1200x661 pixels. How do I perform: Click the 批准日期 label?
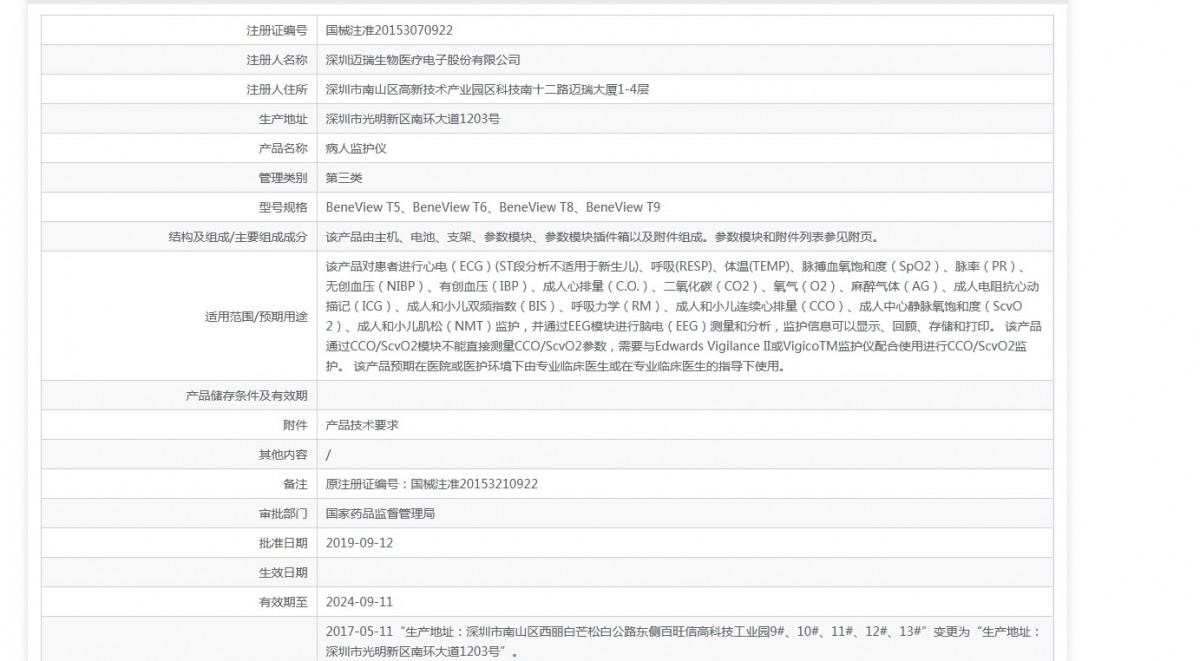(x=283, y=543)
